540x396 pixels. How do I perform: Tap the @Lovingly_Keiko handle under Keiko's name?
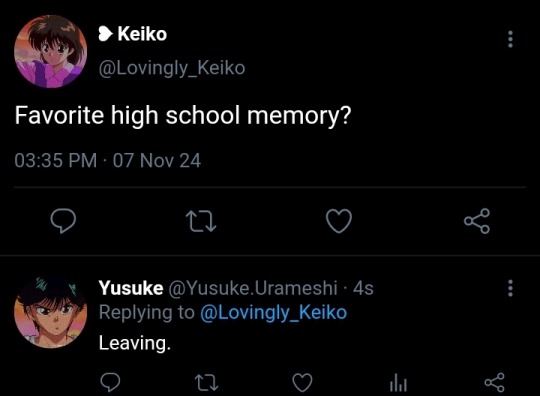coord(172,68)
